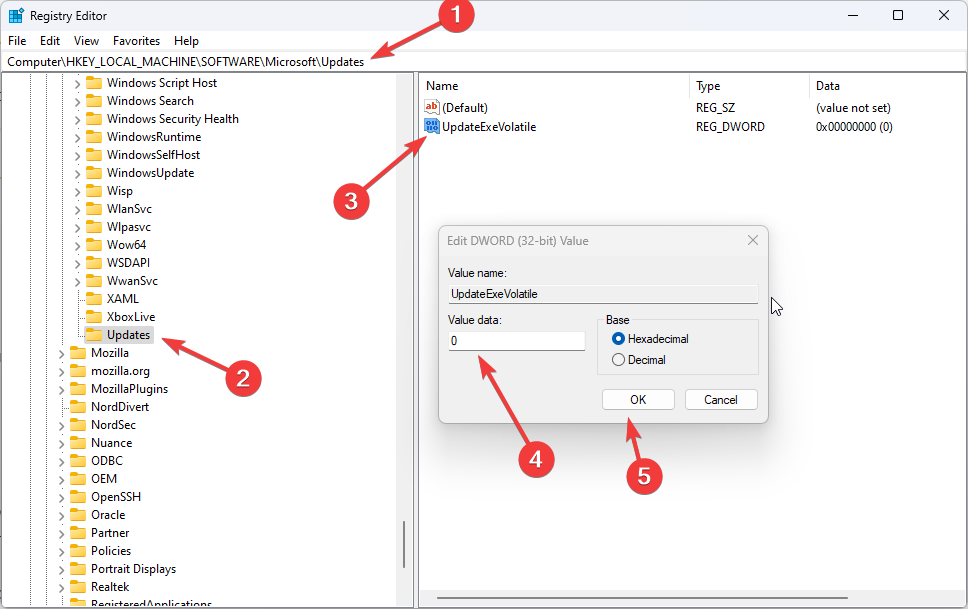Open the Edit menu
This screenshot has width=968, height=609.
(x=50, y=41)
